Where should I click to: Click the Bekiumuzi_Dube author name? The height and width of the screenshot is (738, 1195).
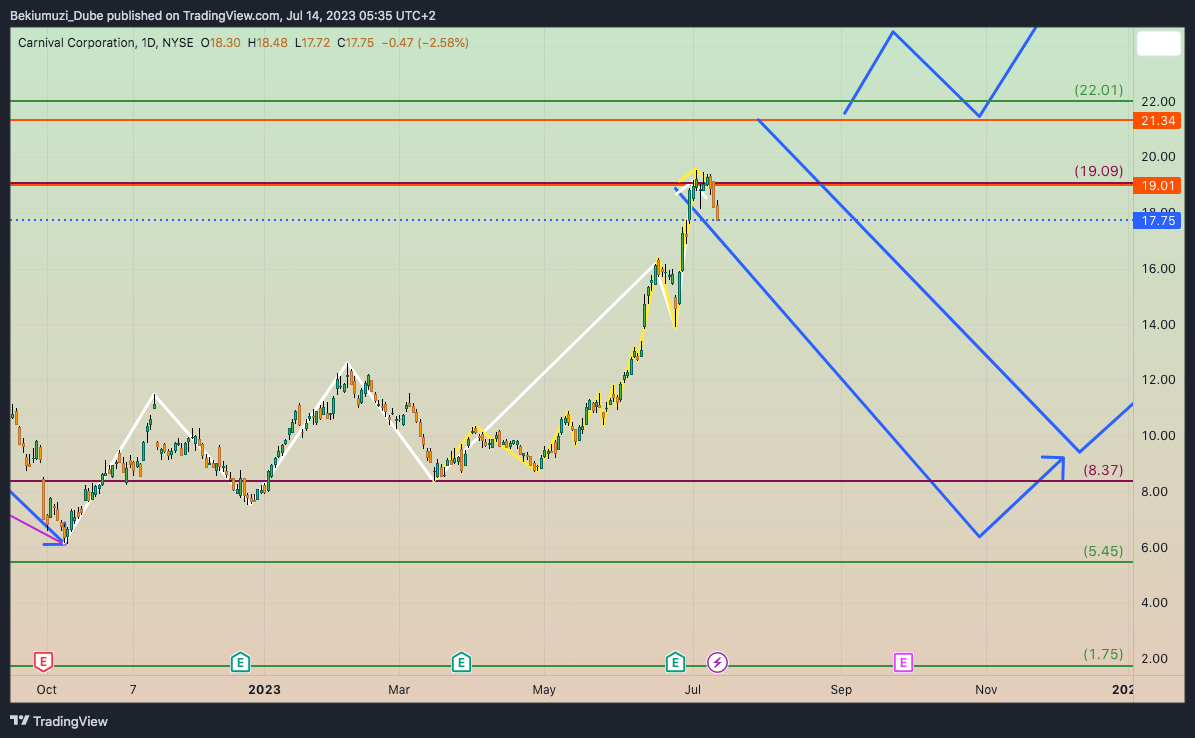click(56, 15)
